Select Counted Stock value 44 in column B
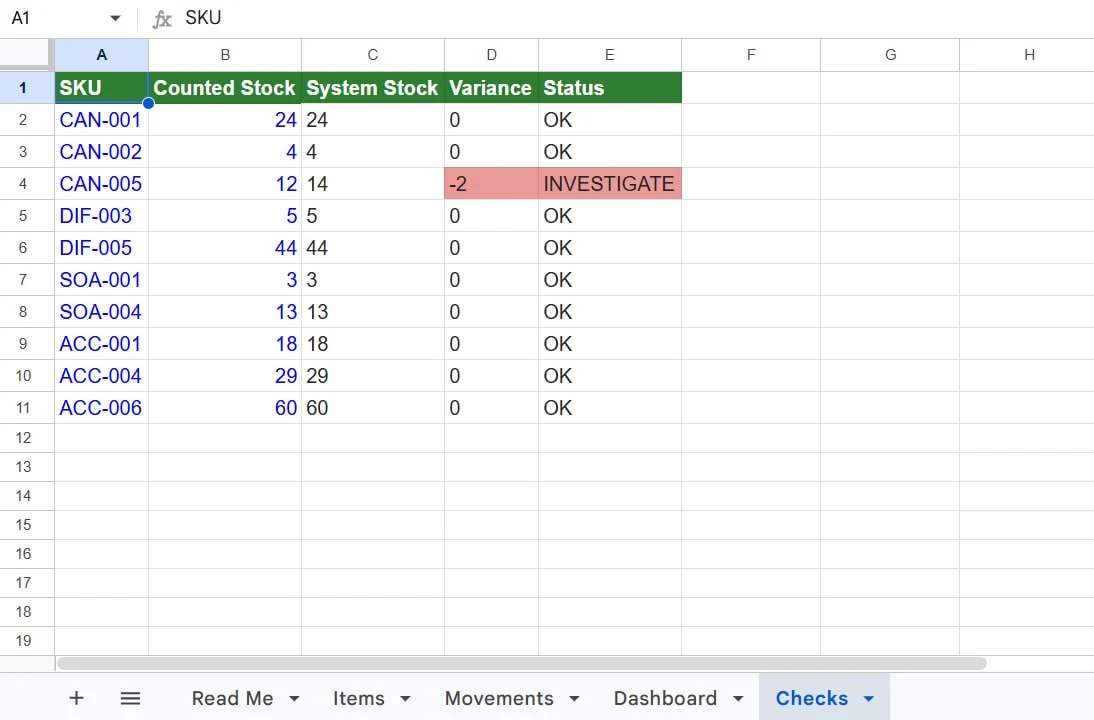 (x=225, y=248)
